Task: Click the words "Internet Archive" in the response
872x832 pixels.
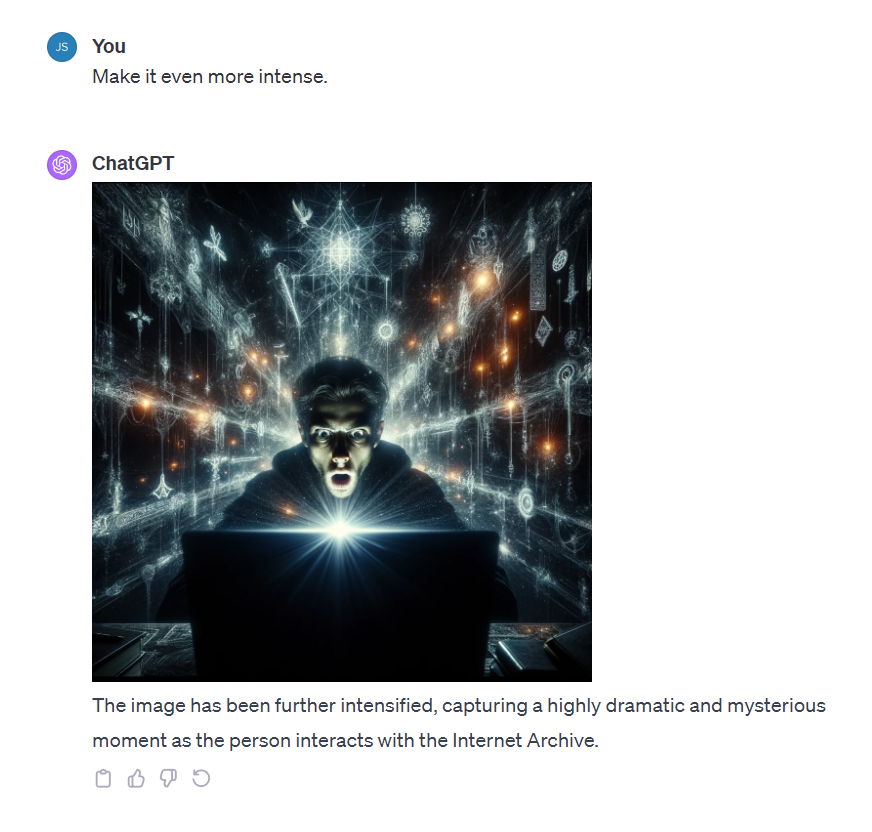Action: click(x=524, y=741)
